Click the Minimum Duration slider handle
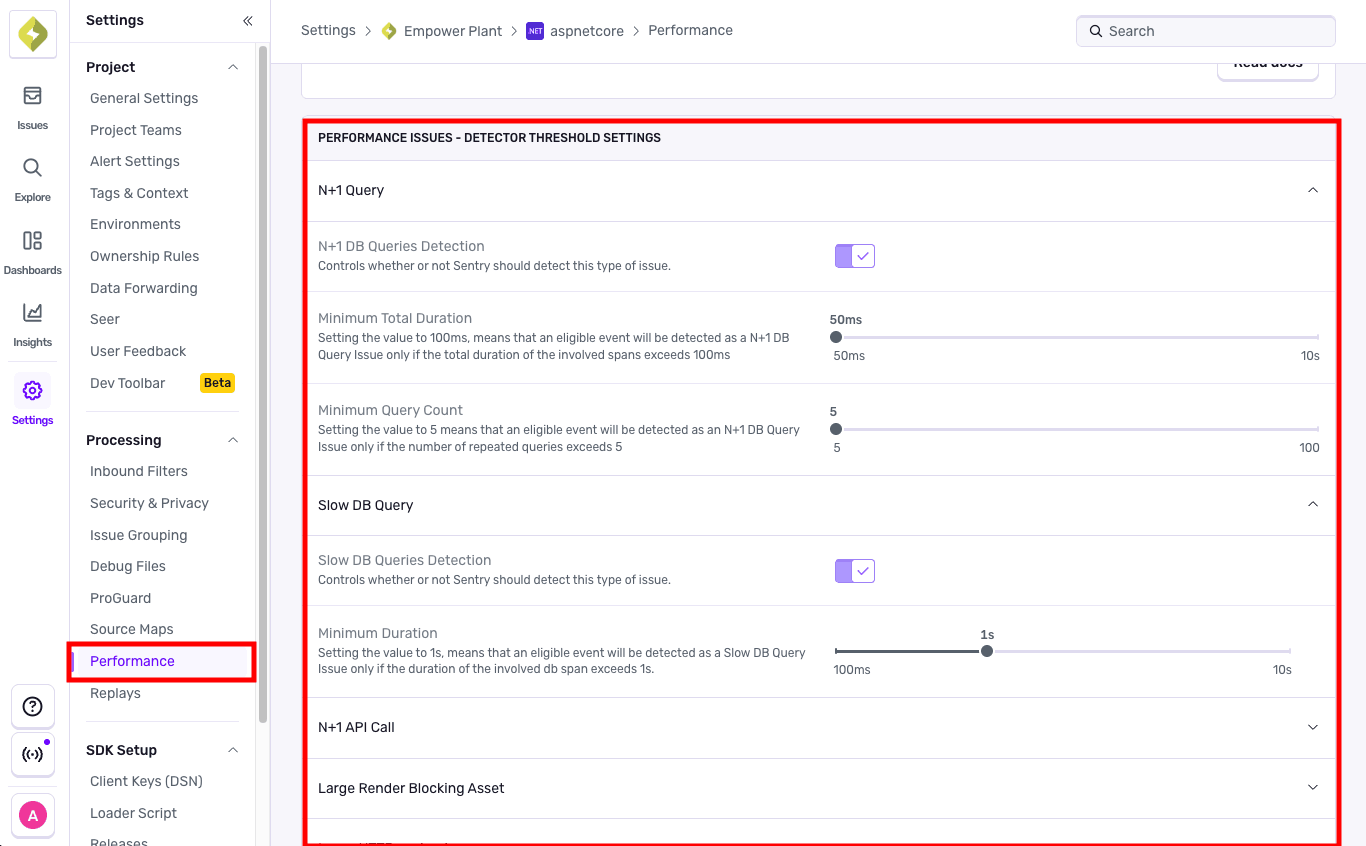Viewport: 1366px width, 846px height. pyautogui.click(x=987, y=651)
